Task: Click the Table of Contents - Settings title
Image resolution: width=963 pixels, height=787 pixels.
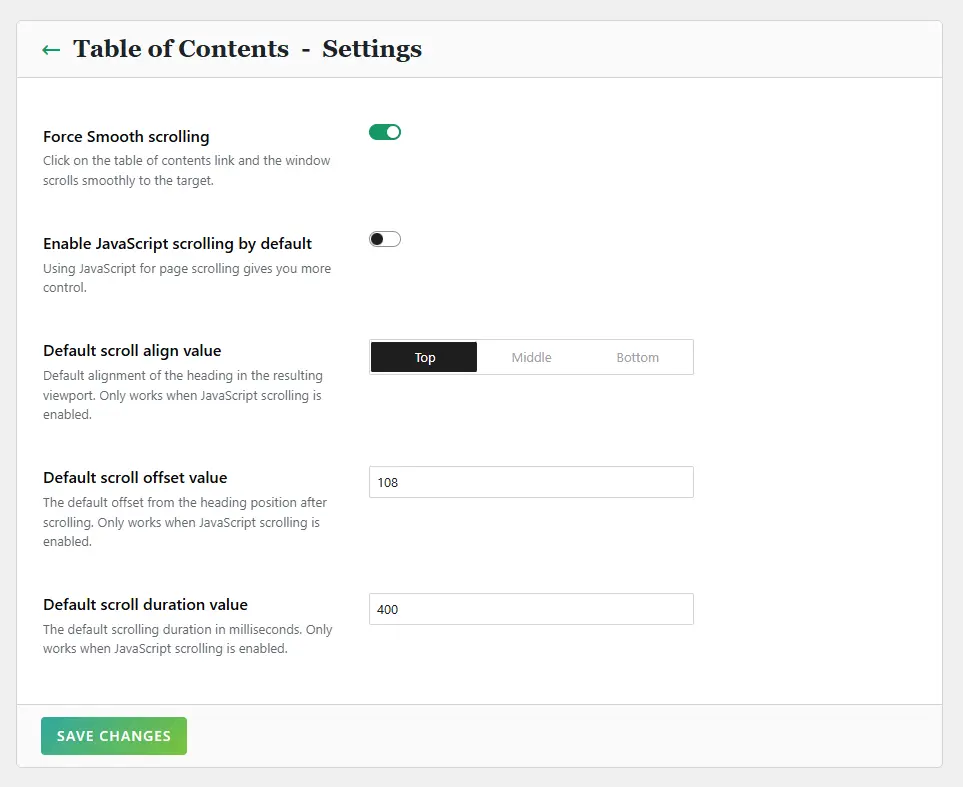Action: 247,49
